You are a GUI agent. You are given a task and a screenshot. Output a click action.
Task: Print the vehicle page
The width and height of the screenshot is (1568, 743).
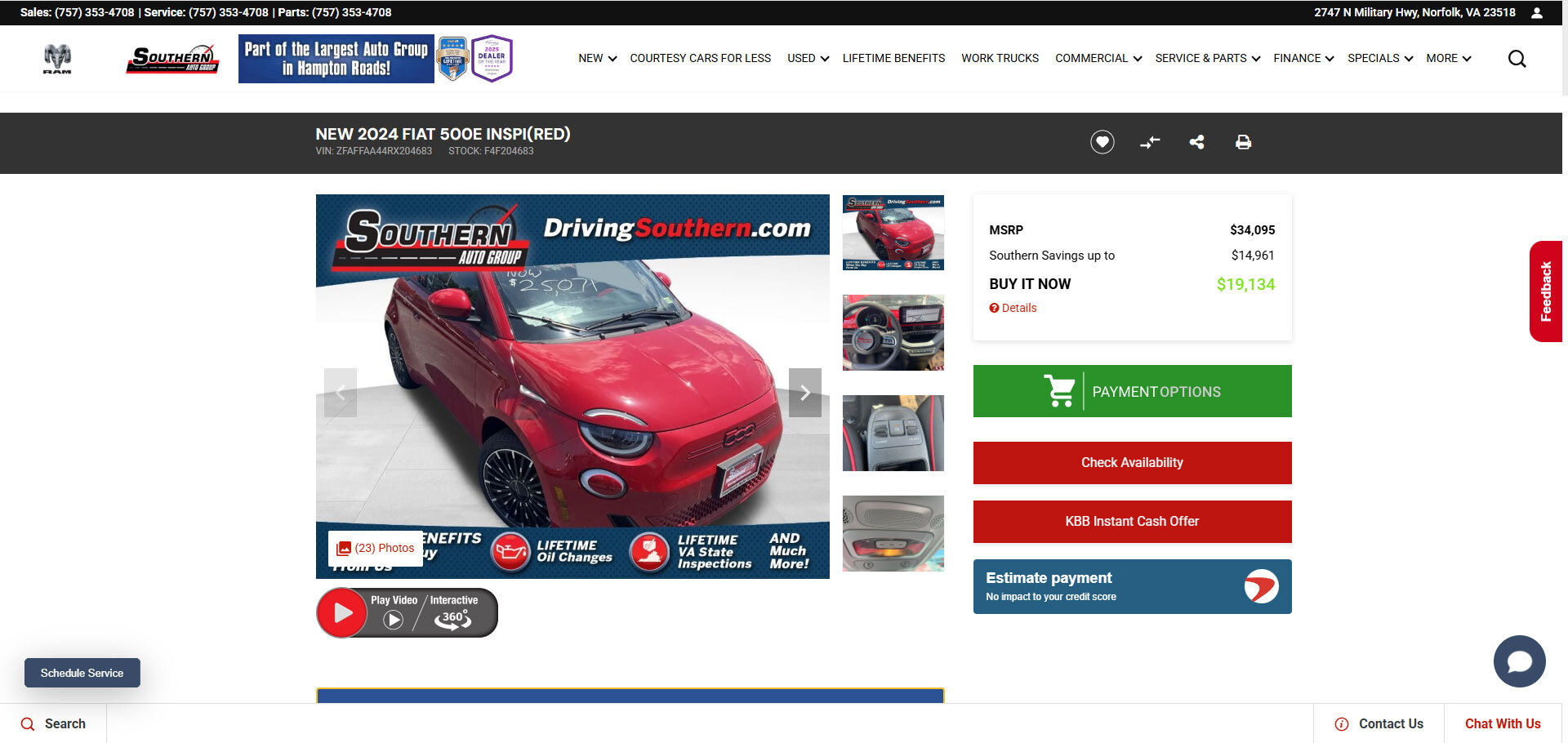1243,142
